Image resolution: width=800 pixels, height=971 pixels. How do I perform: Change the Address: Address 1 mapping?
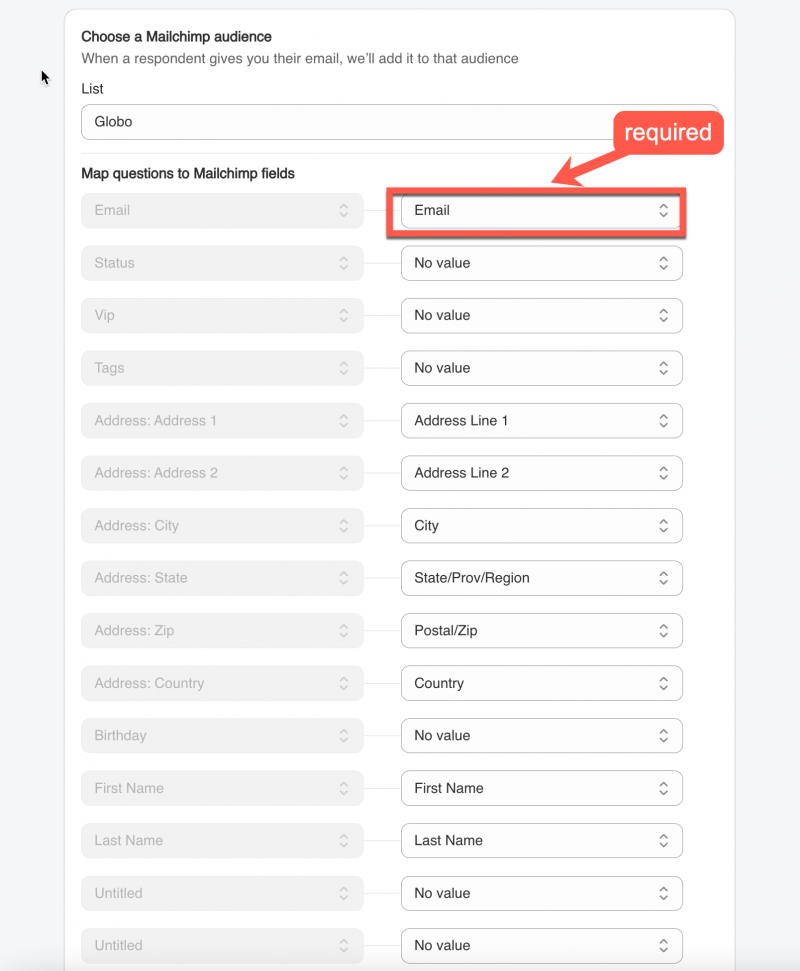[x=540, y=420]
